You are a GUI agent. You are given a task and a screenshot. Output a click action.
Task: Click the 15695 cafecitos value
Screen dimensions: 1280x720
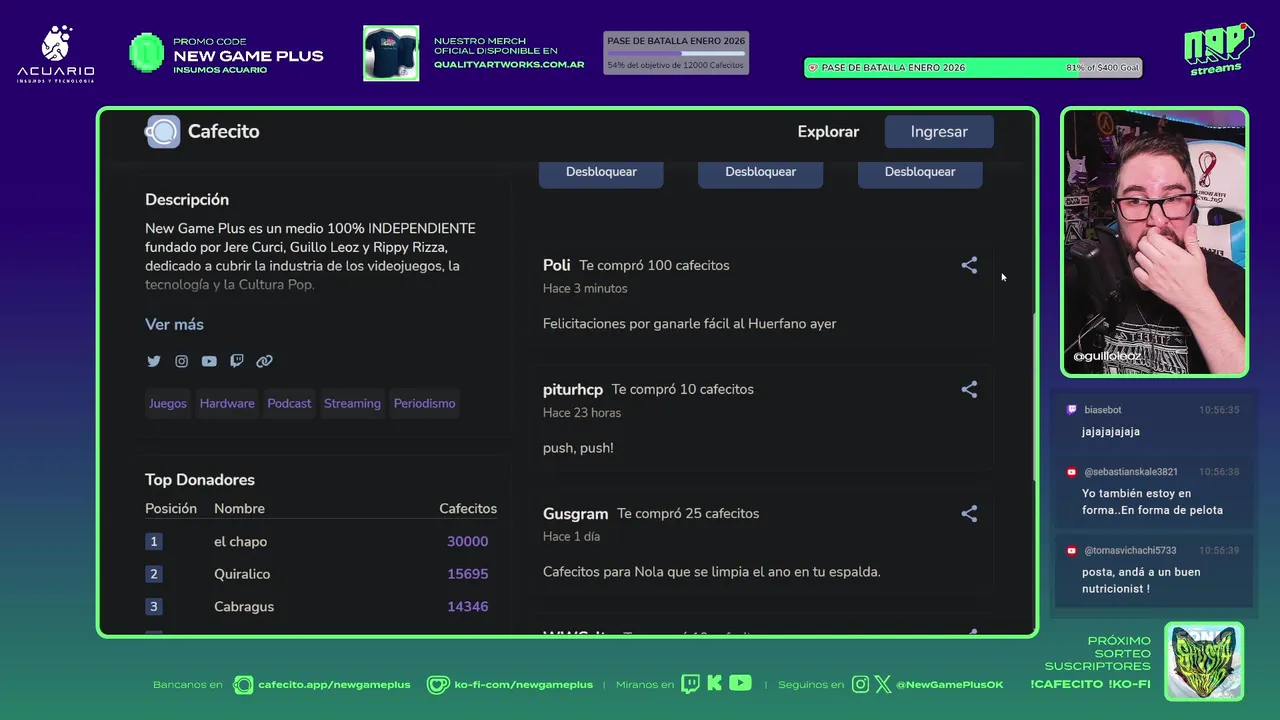click(x=467, y=574)
